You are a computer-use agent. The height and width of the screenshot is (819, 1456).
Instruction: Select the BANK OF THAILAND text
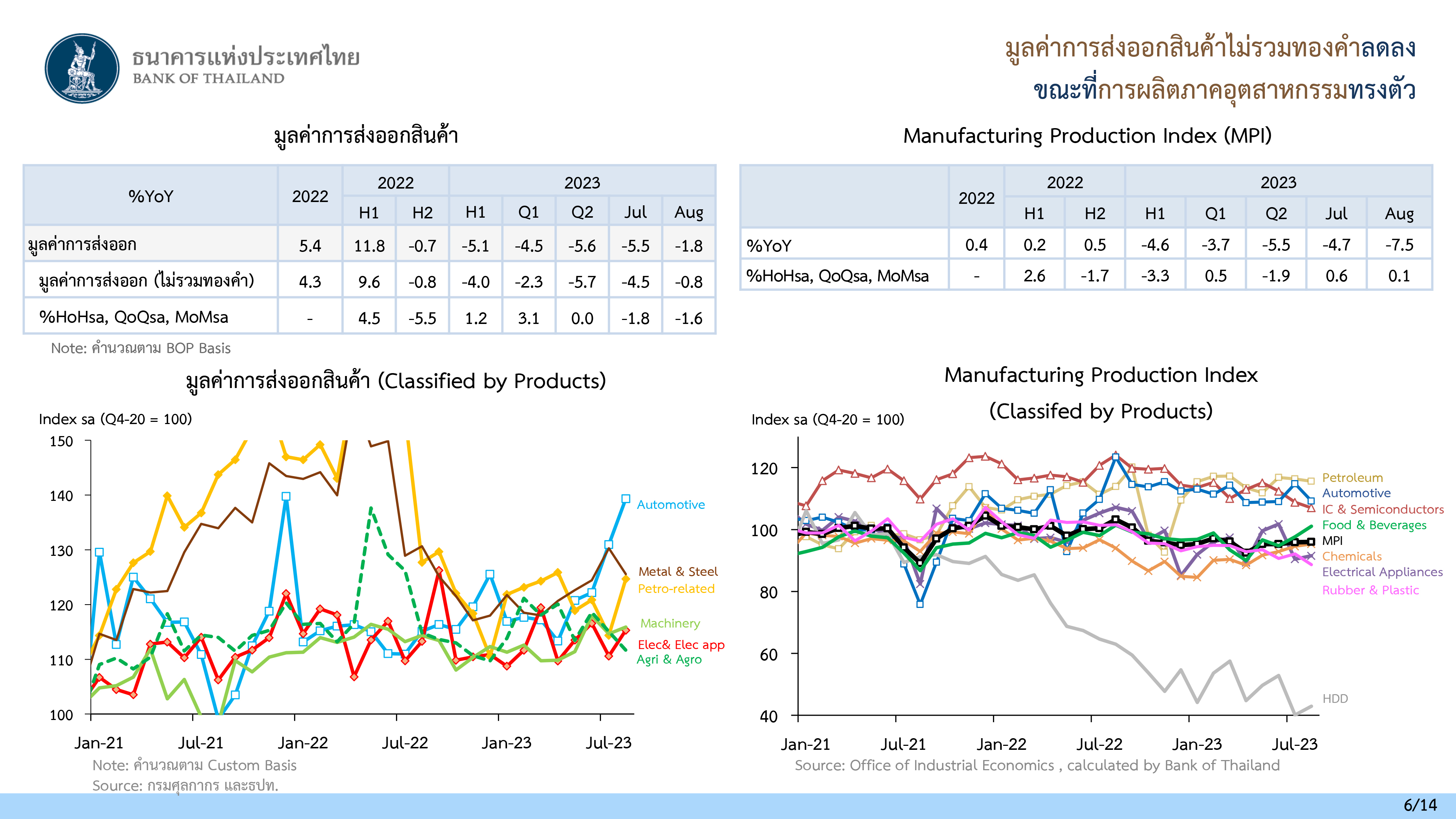click(209, 79)
